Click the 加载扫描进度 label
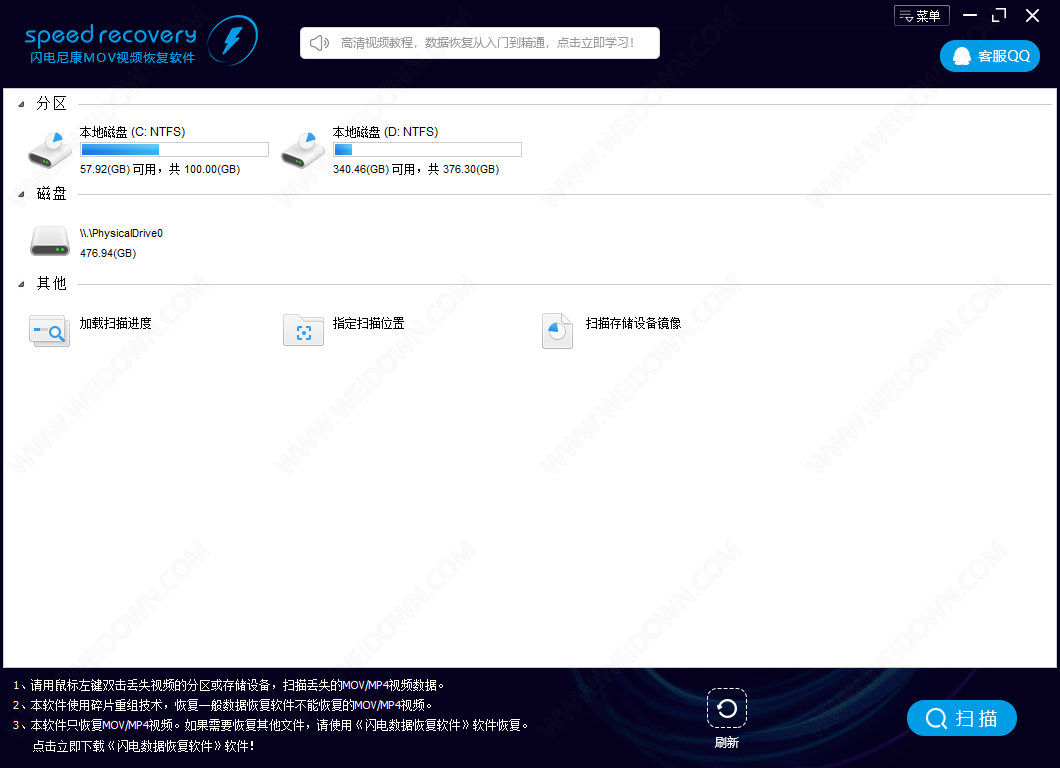This screenshot has height=768, width=1060. coord(116,323)
